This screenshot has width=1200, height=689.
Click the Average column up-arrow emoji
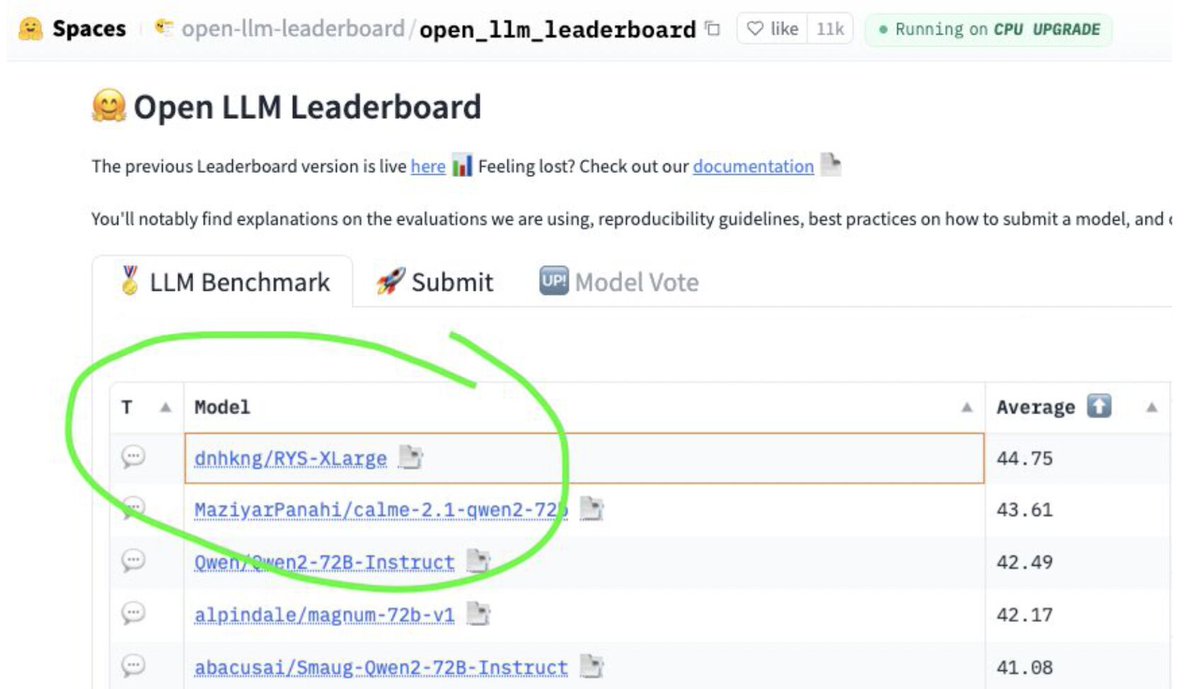click(x=1099, y=407)
